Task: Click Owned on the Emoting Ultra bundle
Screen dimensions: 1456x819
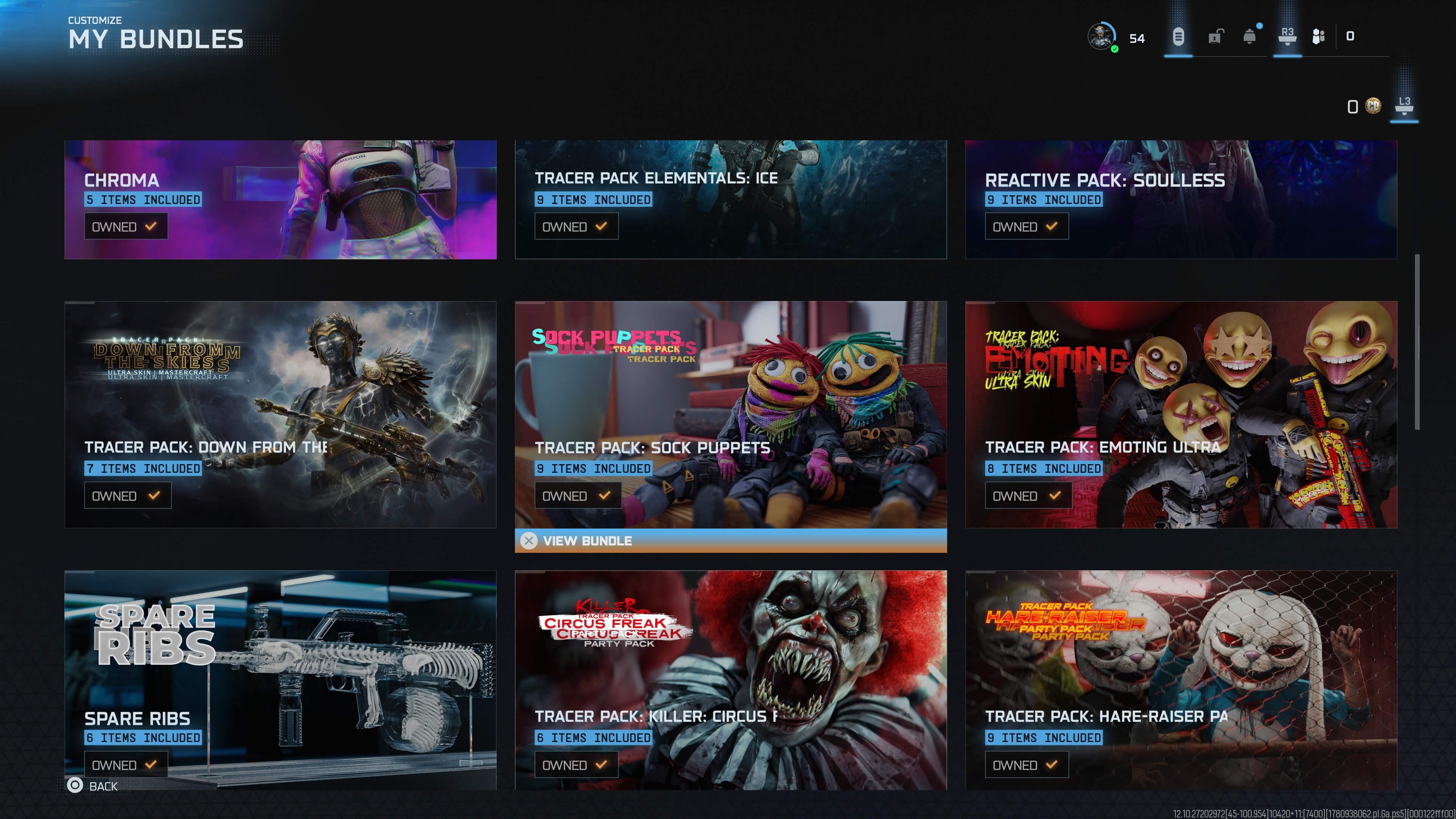Action: 1028,496
